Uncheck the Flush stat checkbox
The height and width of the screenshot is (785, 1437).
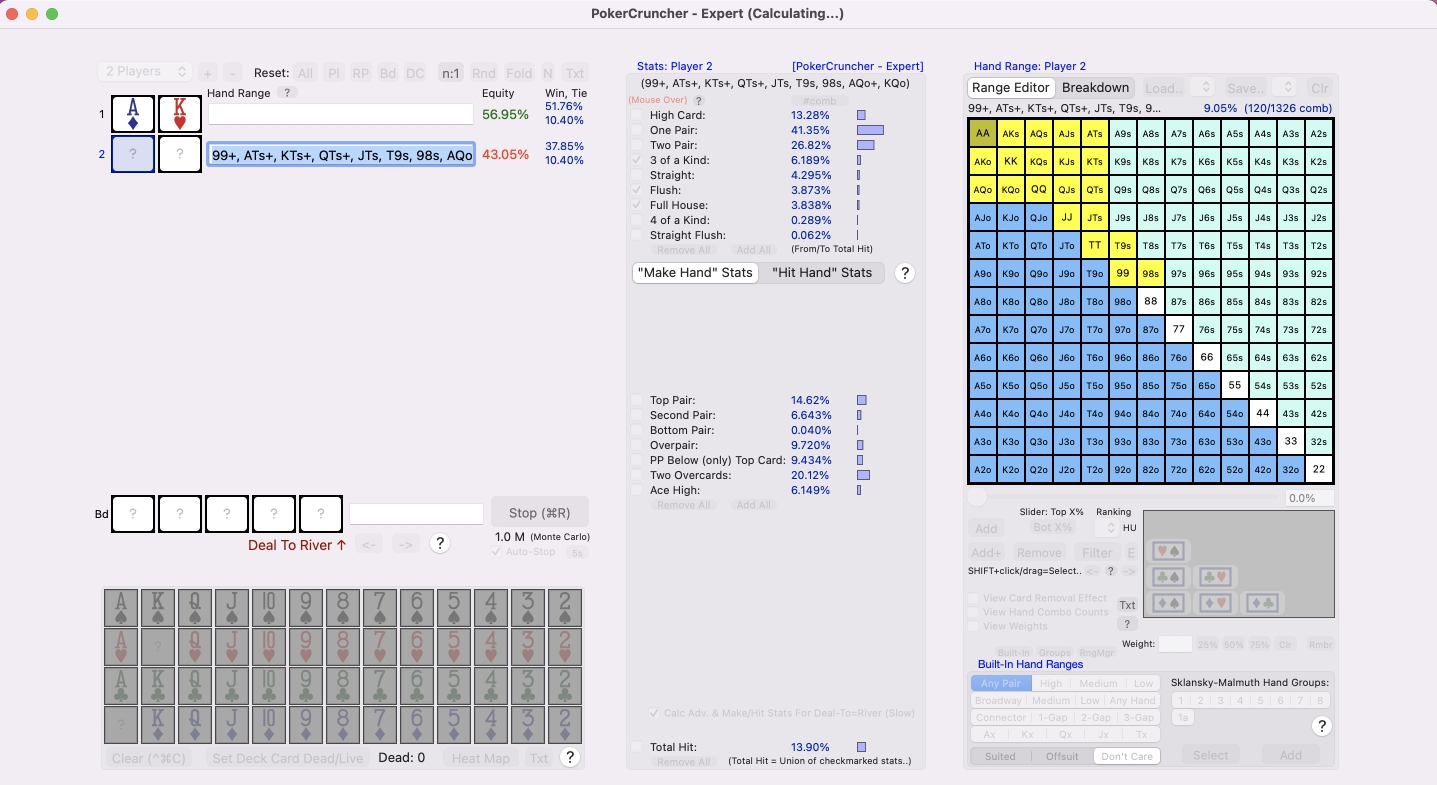(x=637, y=190)
